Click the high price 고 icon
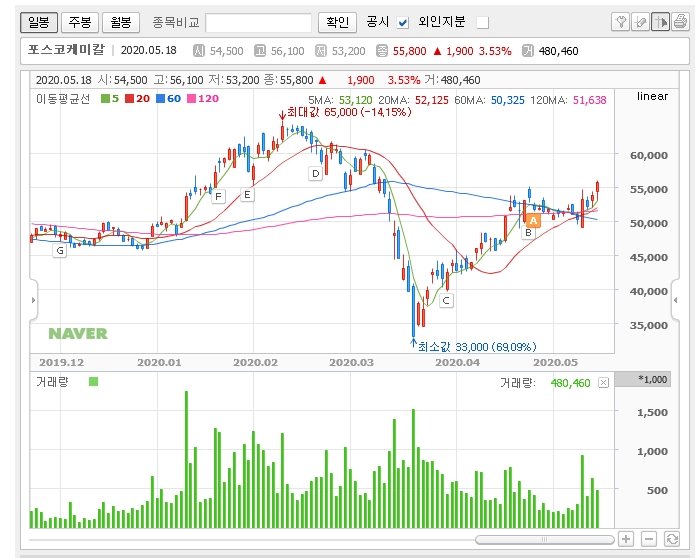Screen dimensions: 700x558 point(259,51)
